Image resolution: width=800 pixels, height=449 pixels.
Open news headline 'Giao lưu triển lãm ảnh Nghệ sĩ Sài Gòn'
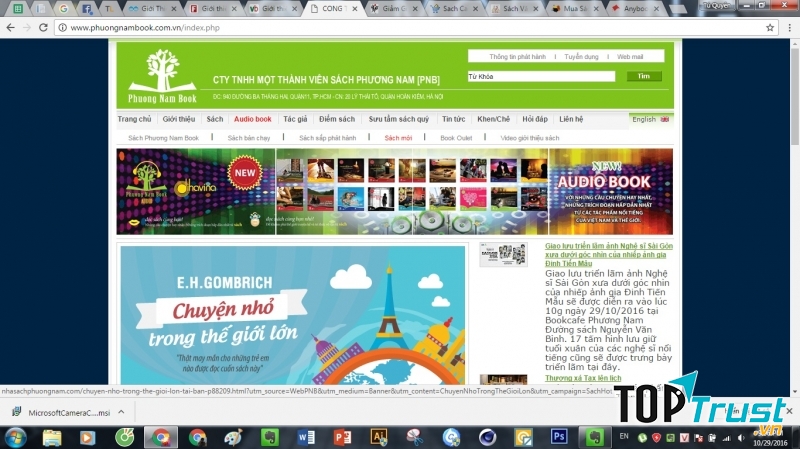609,254
